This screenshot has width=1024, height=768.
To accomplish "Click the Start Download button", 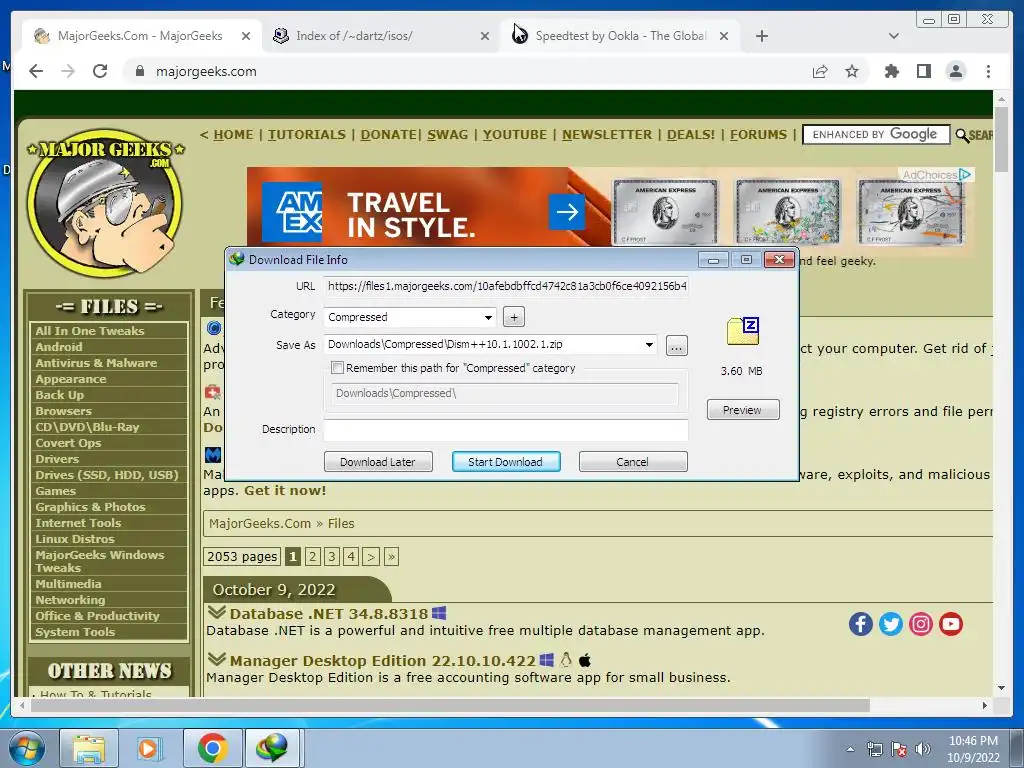I will [x=505, y=462].
